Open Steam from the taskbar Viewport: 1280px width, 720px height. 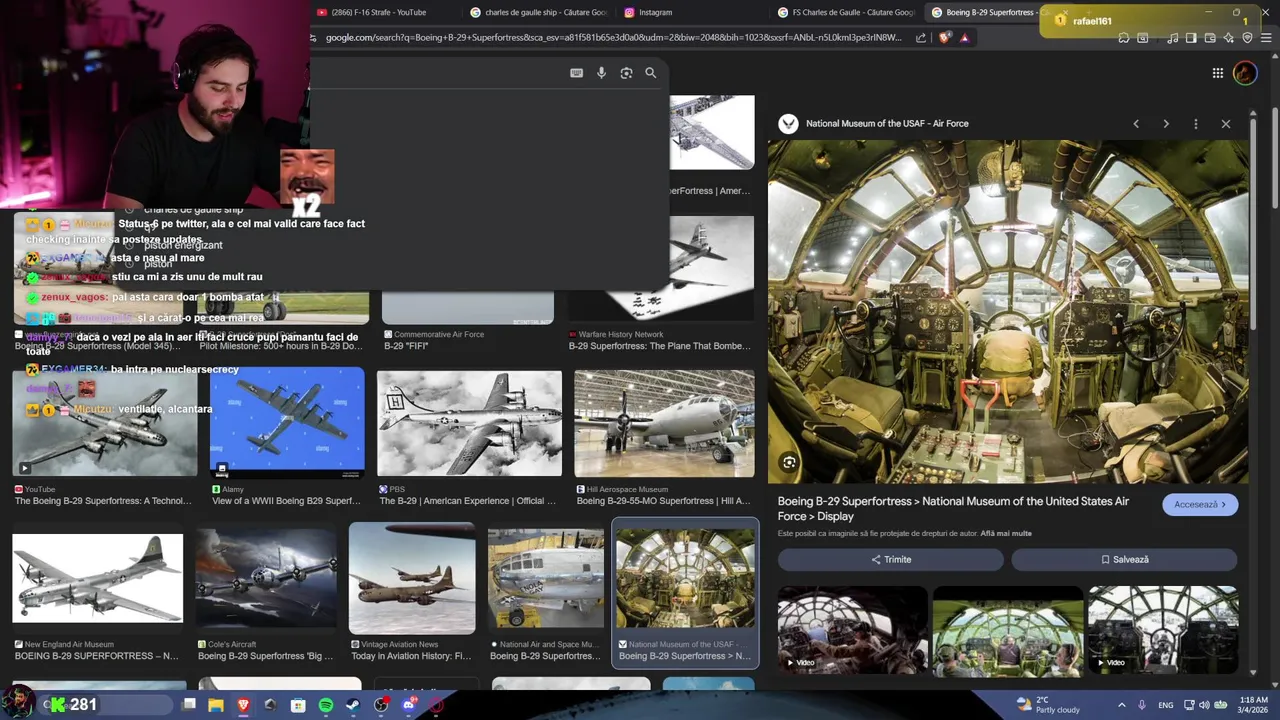(353, 705)
